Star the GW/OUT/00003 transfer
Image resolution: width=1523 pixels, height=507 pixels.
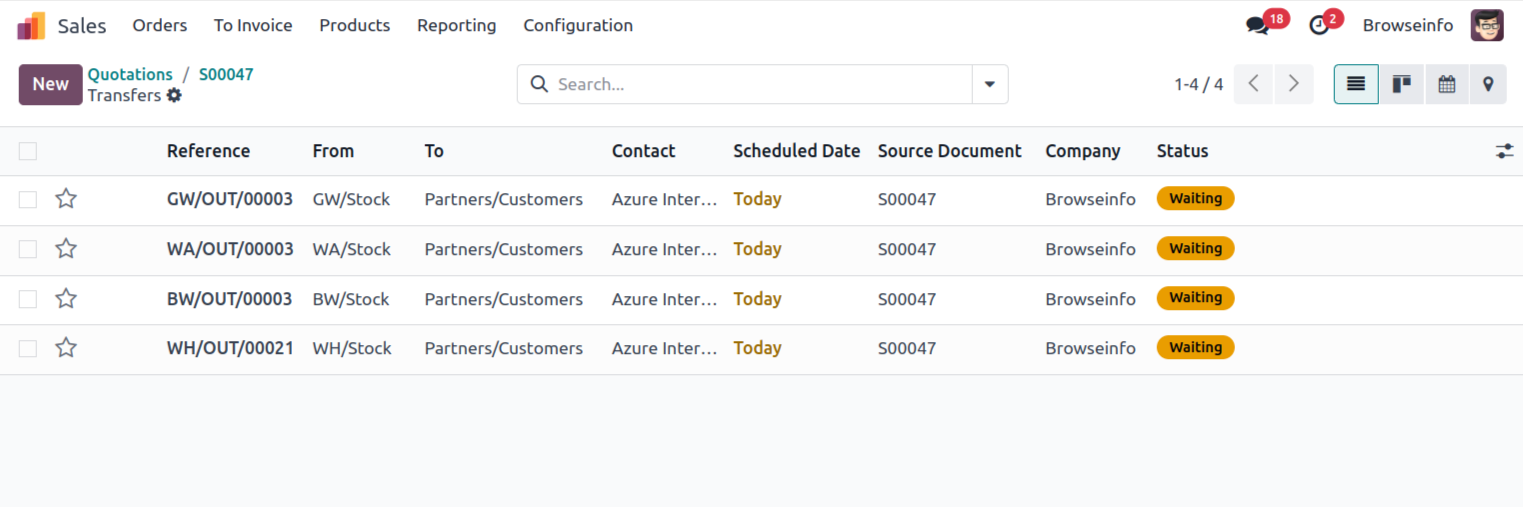click(x=66, y=199)
